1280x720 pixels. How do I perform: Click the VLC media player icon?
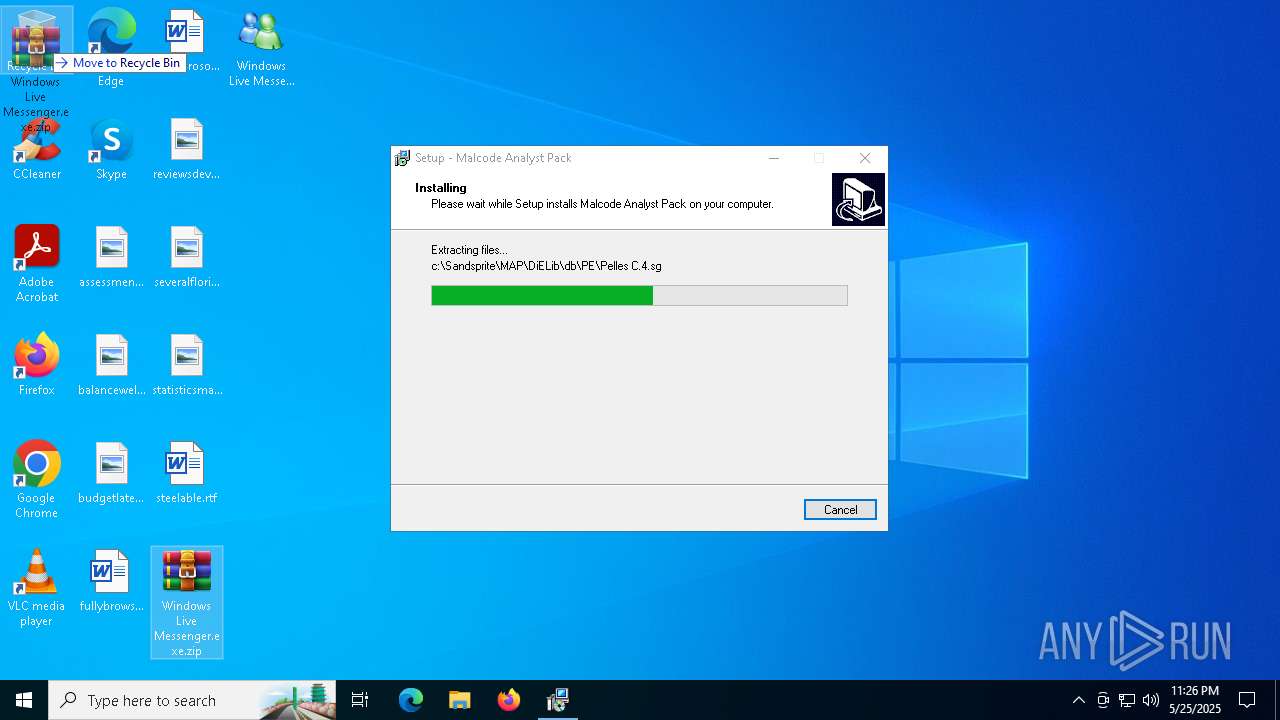(37, 588)
